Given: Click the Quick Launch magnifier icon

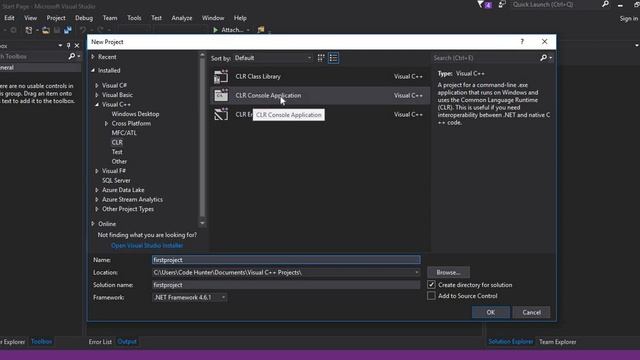Looking at the screenshot, I should tap(605, 4).
